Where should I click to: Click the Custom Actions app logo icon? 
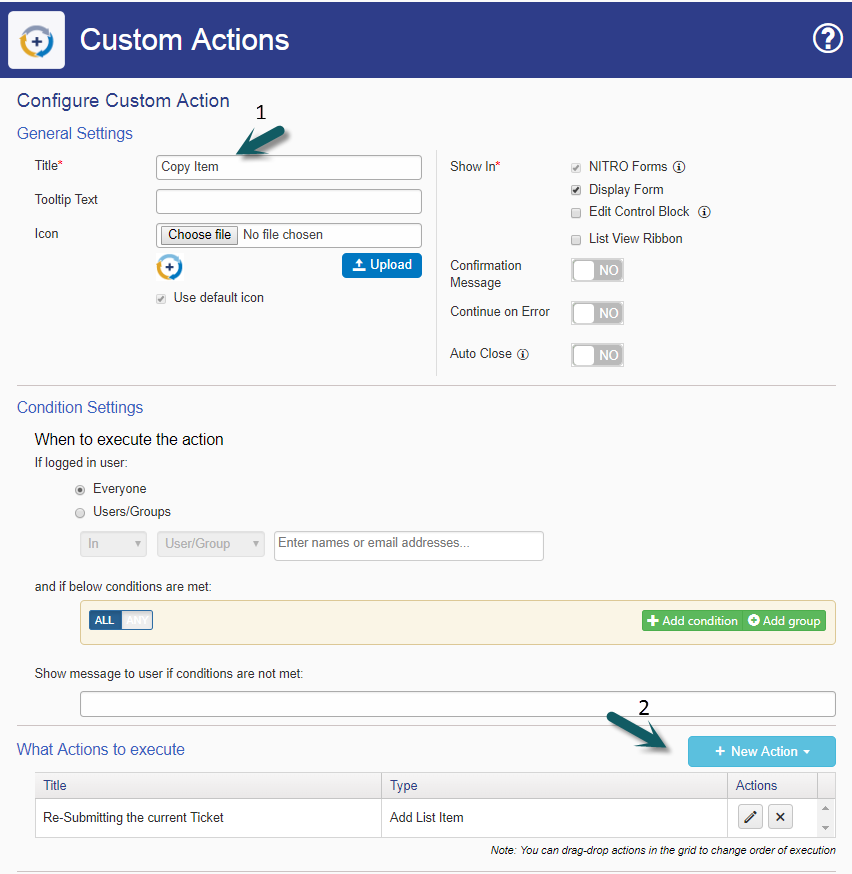click(x=36, y=39)
